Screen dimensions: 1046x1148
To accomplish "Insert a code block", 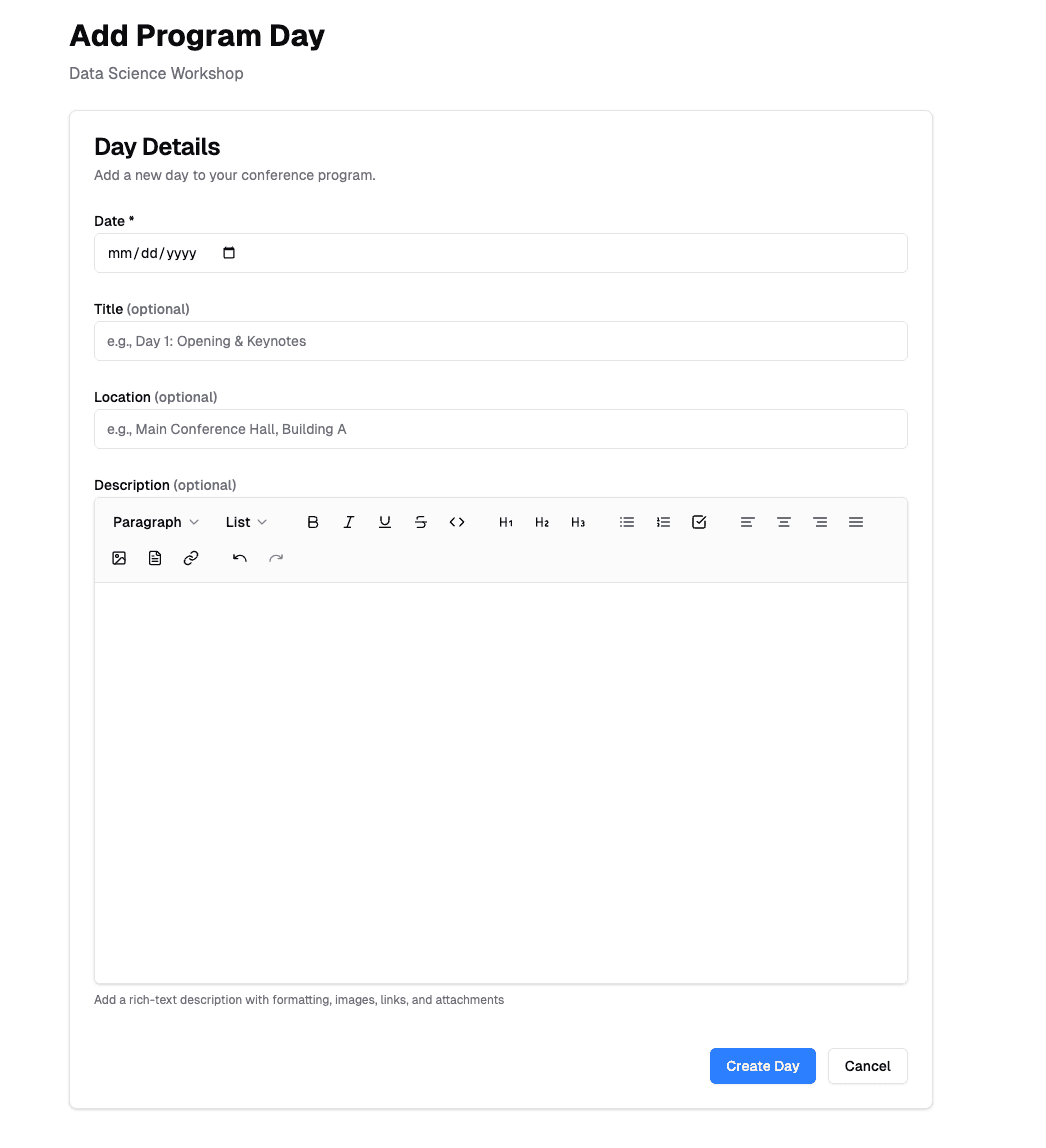I will click(457, 521).
